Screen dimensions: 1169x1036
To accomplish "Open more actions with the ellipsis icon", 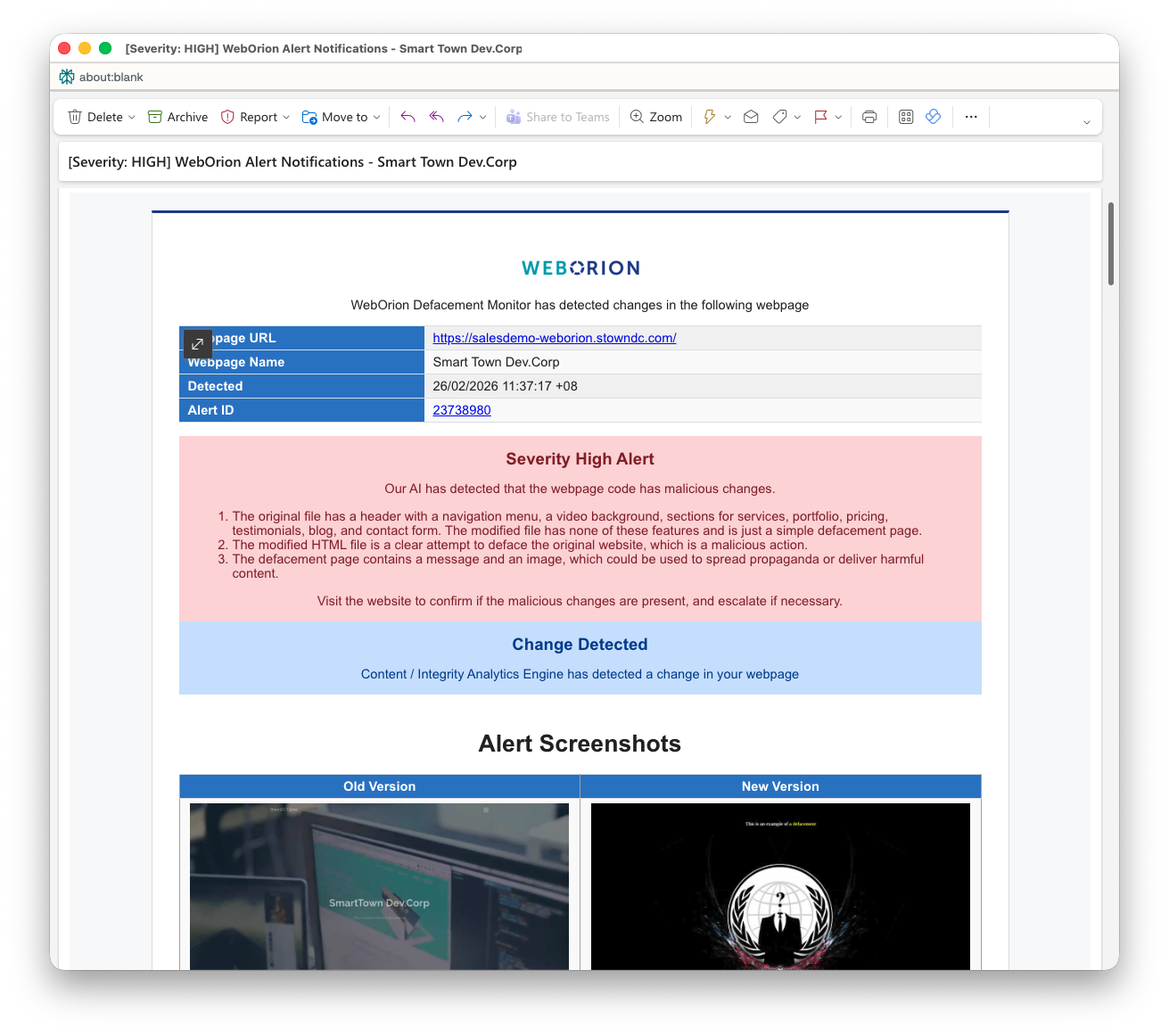I will [x=971, y=116].
